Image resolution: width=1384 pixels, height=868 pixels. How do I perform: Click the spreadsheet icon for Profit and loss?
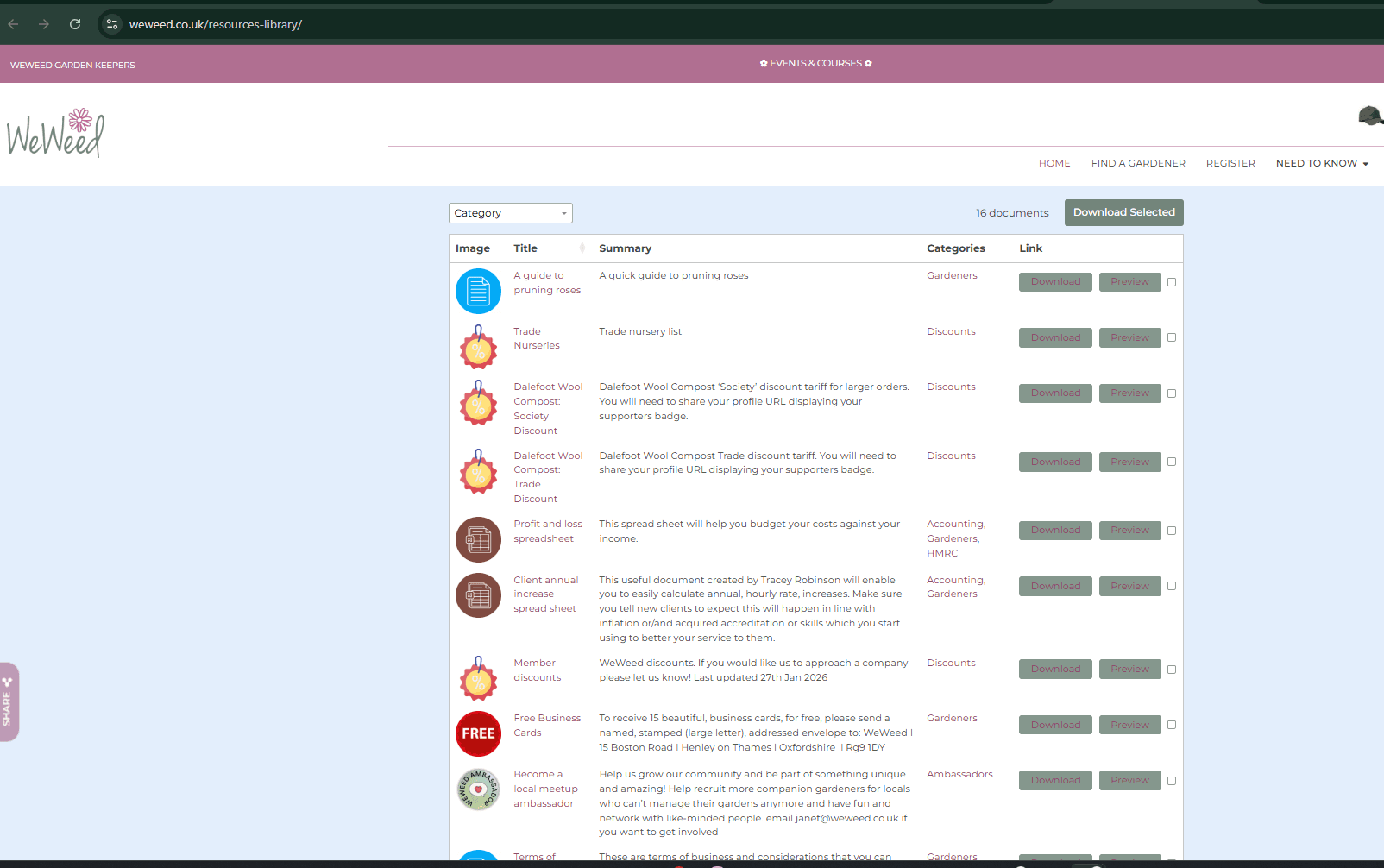478,539
